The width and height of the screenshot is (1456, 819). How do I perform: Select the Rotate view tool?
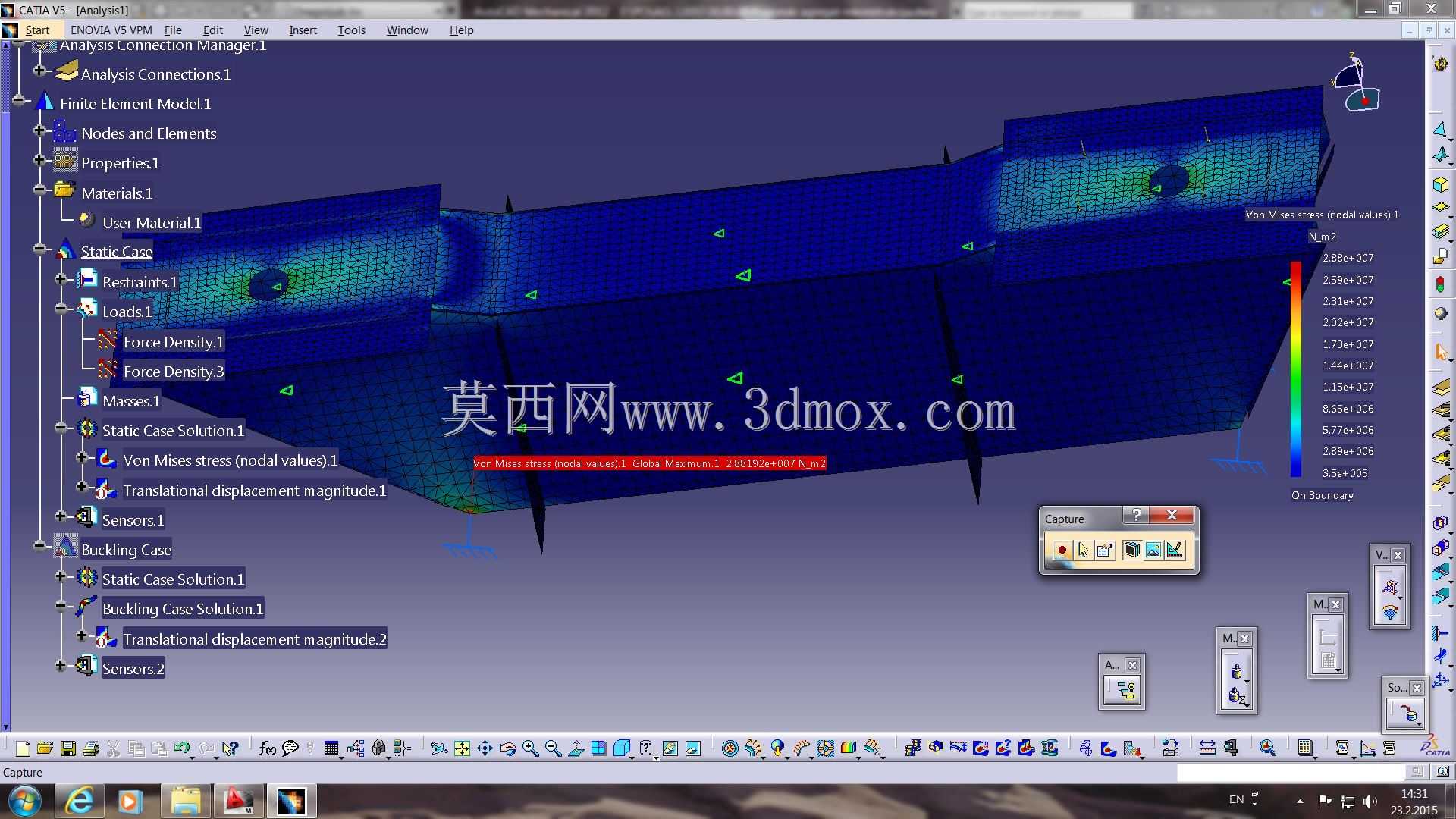tap(507, 748)
